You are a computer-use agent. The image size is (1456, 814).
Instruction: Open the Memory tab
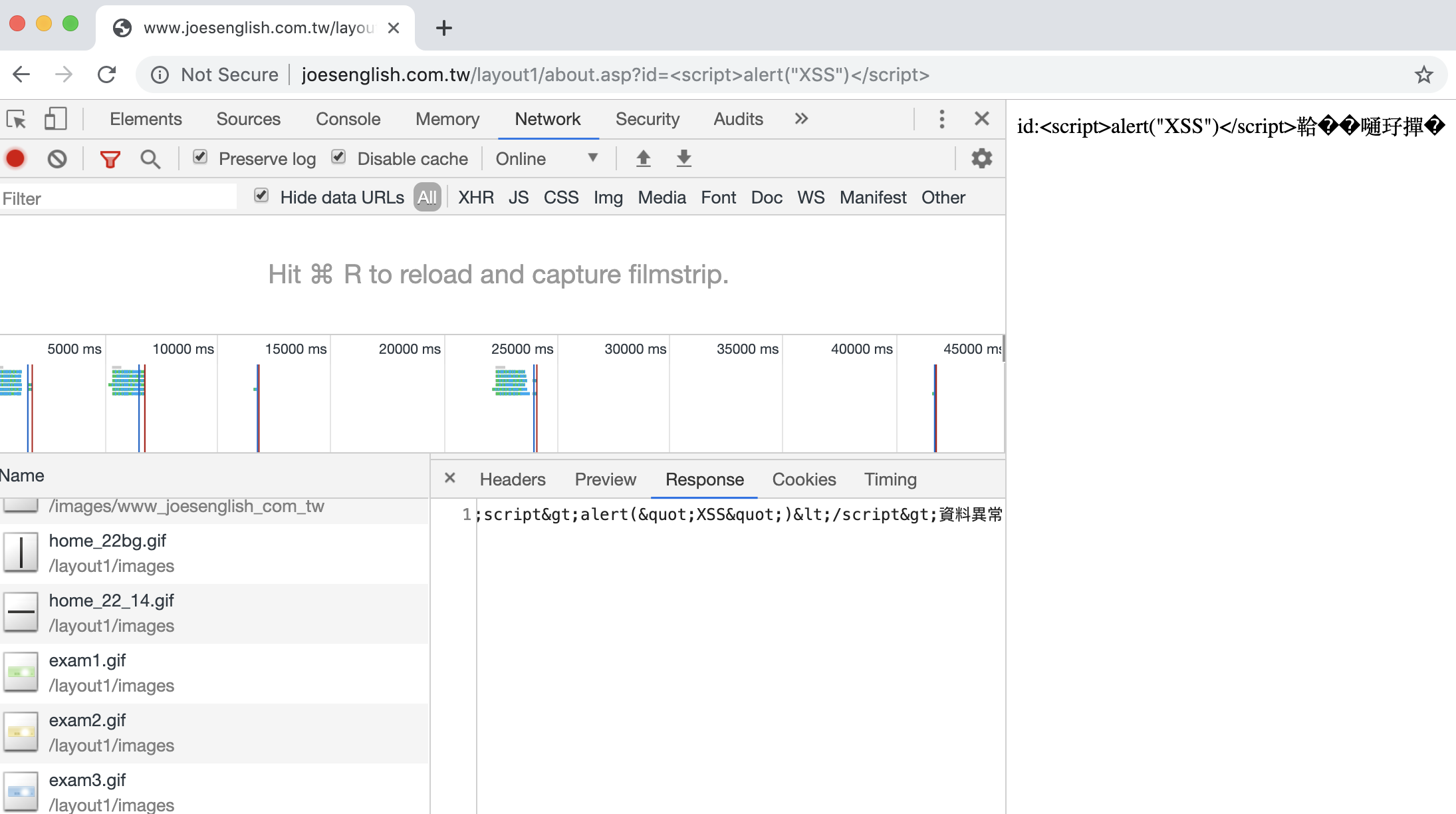click(447, 119)
